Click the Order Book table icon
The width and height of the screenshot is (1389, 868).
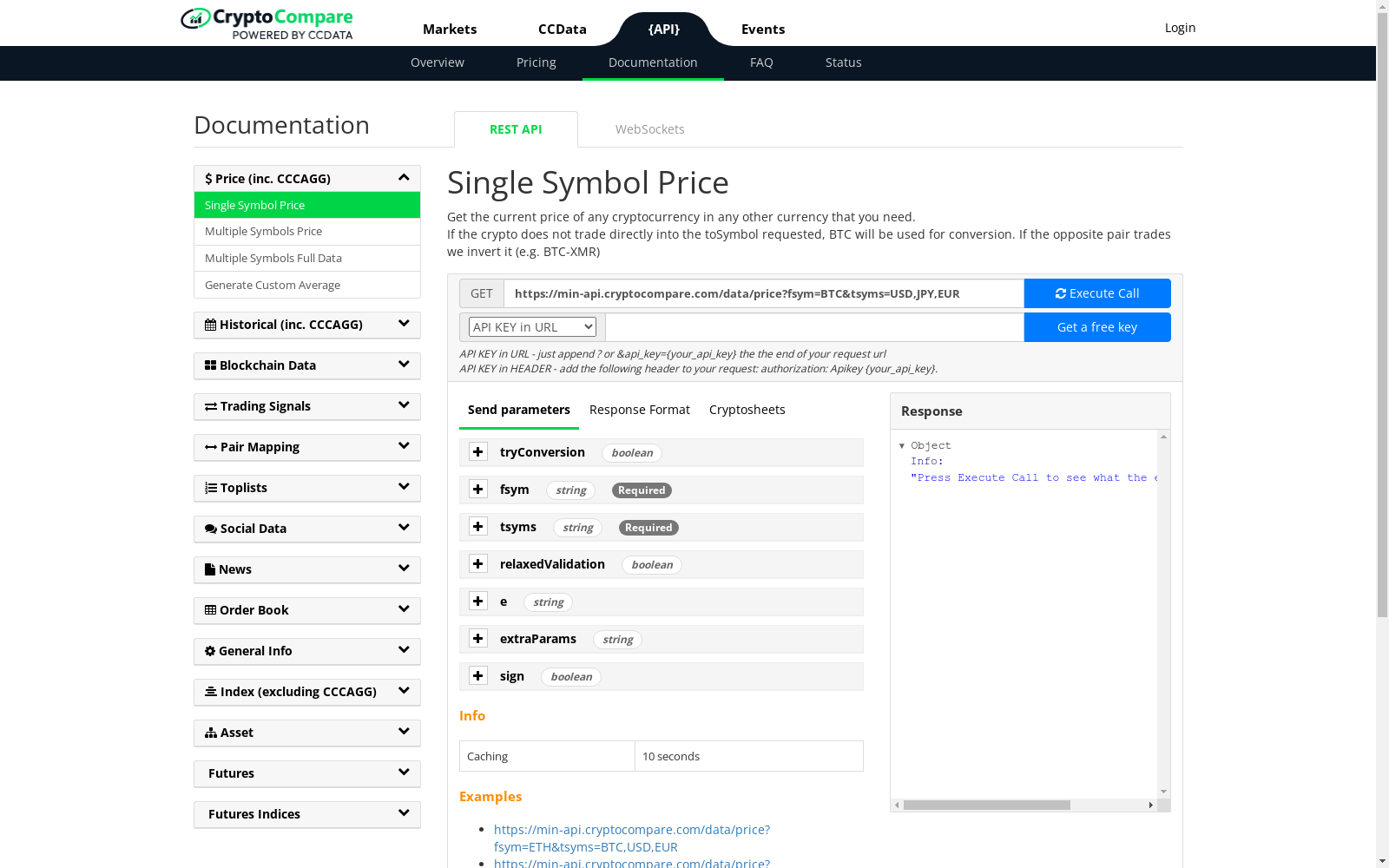pyautogui.click(x=210, y=610)
